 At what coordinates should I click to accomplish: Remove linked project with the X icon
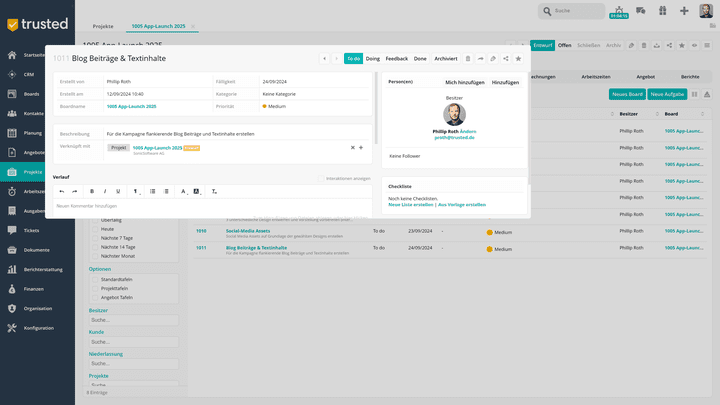tap(352, 147)
